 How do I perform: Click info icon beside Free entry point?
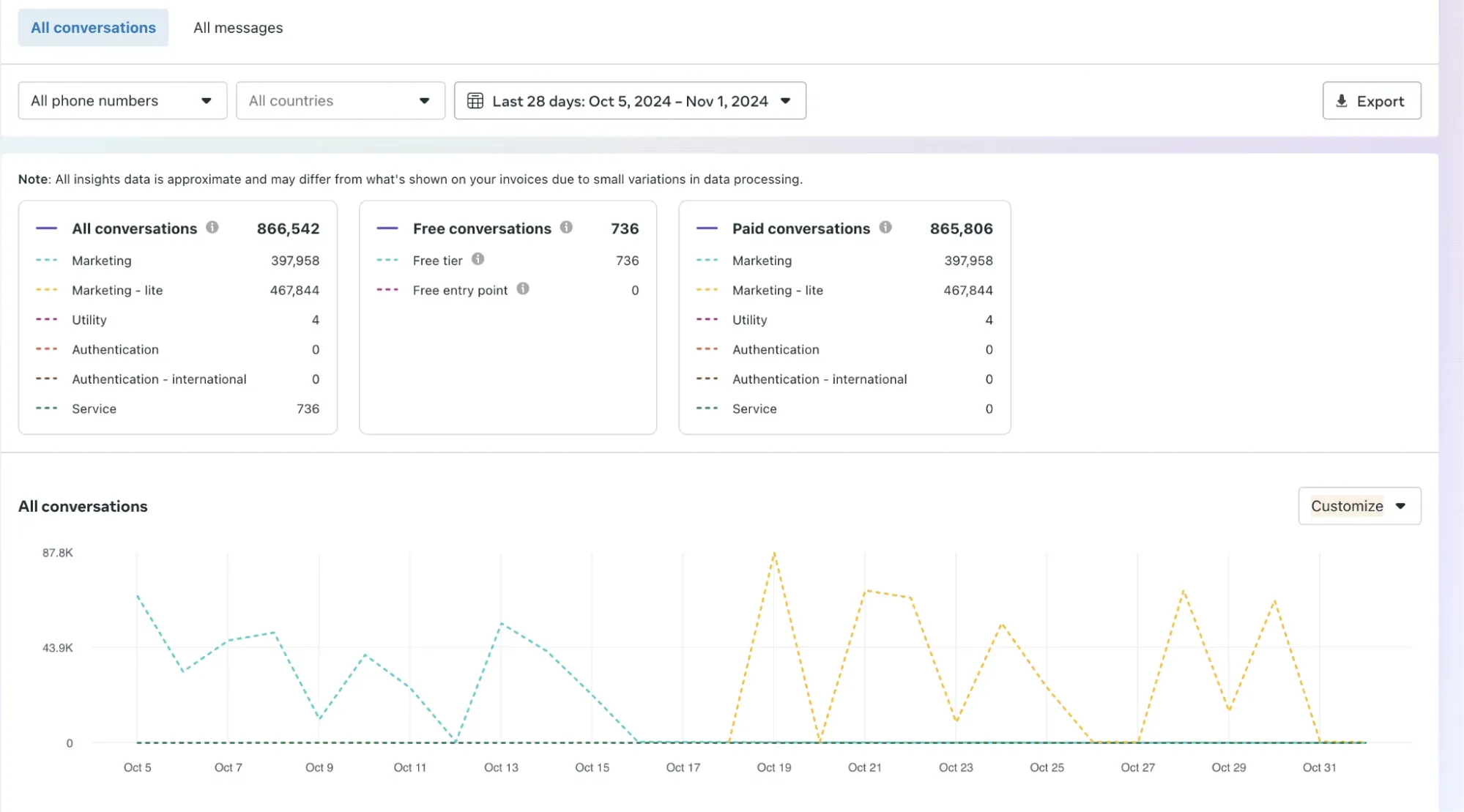click(x=523, y=289)
